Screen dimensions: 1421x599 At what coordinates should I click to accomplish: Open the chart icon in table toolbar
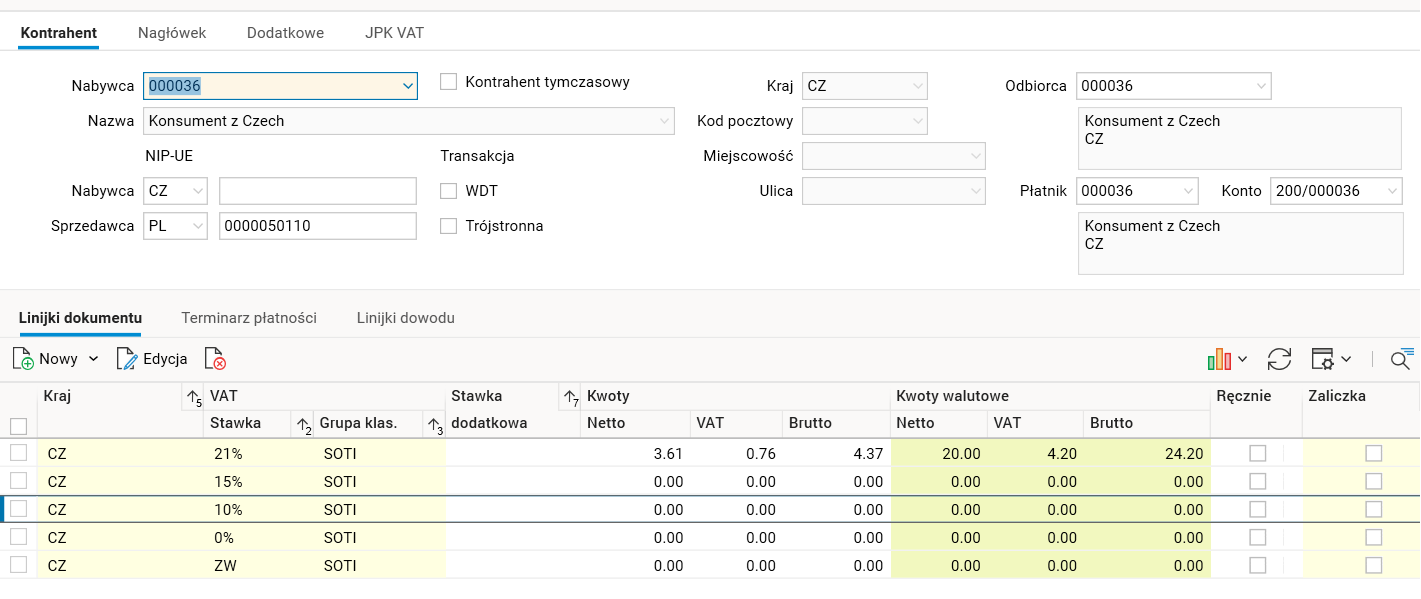[x=1219, y=359]
